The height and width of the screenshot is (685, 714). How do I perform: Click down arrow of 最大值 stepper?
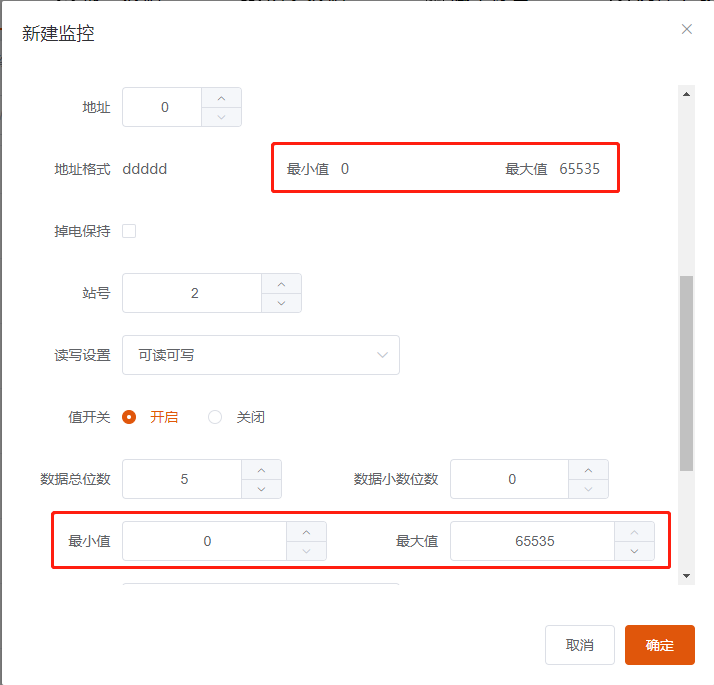click(x=634, y=551)
